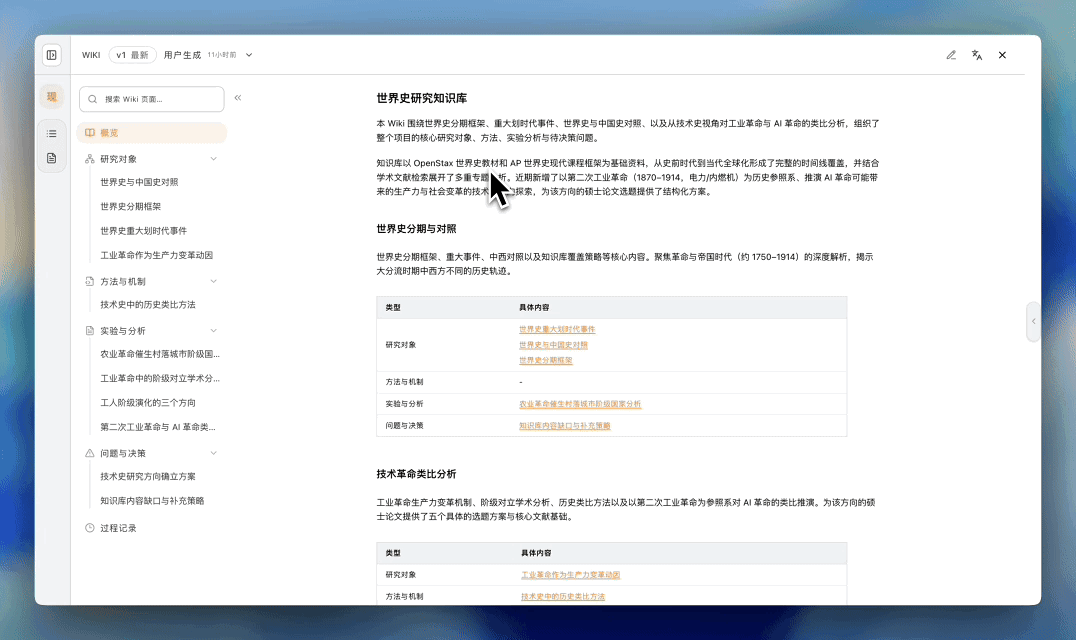Screen dimensions: 1076x640
Task: Follow the 农业革命催生村落城市阶级国家分析 link
Action: pos(580,405)
